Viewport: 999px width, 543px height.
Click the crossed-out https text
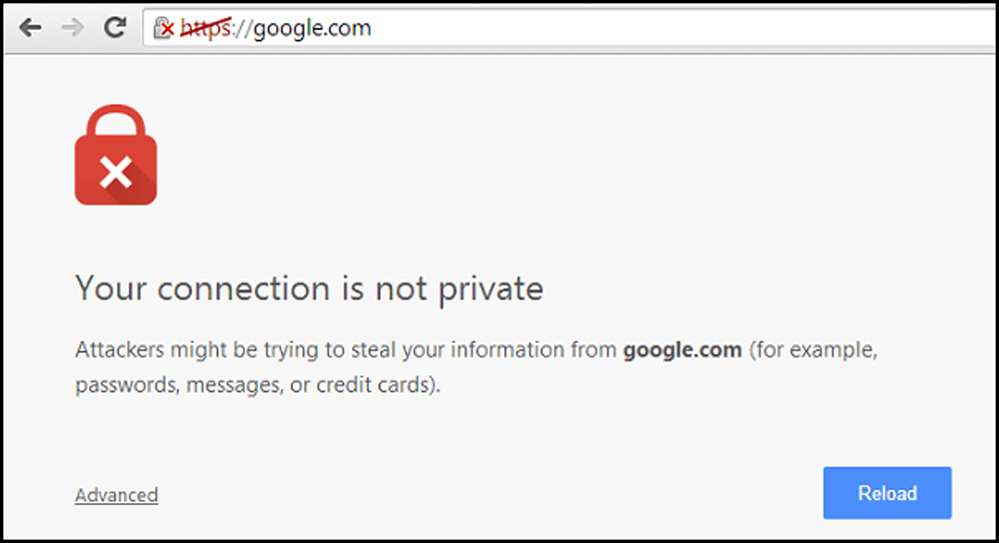(x=205, y=28)
